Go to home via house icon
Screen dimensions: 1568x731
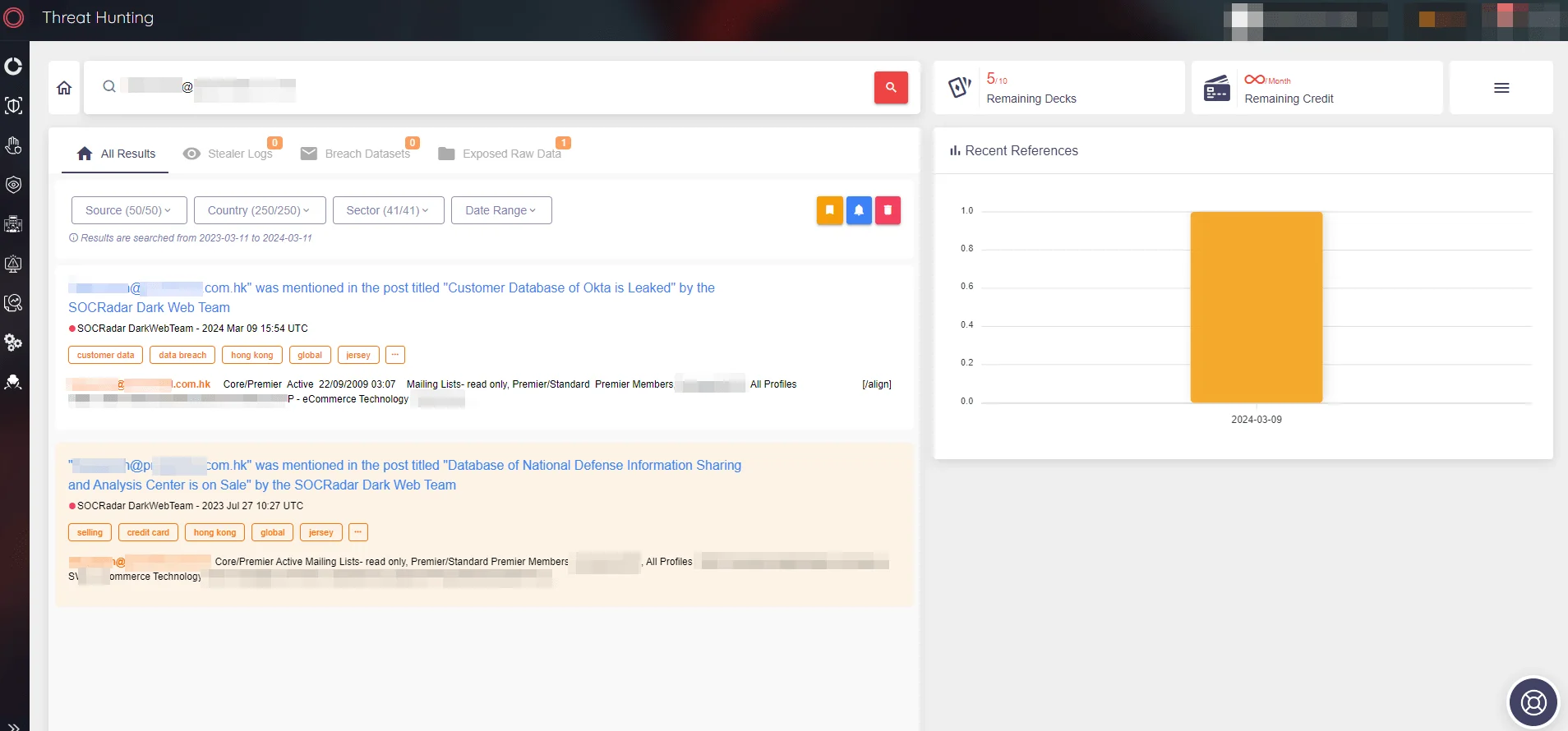point(64,87)
